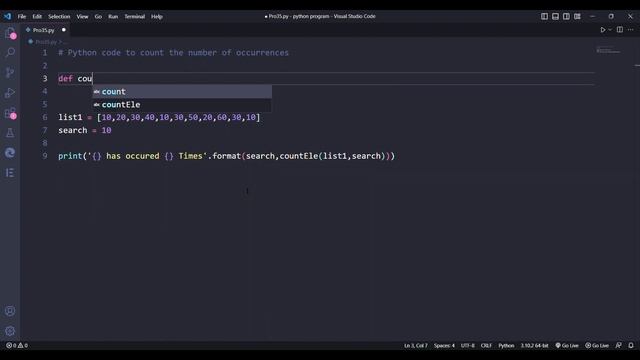Select Python 3.10.2 64-bit interpreter
Viewport: 640px width, 360px height.
[x=534, y=345]
